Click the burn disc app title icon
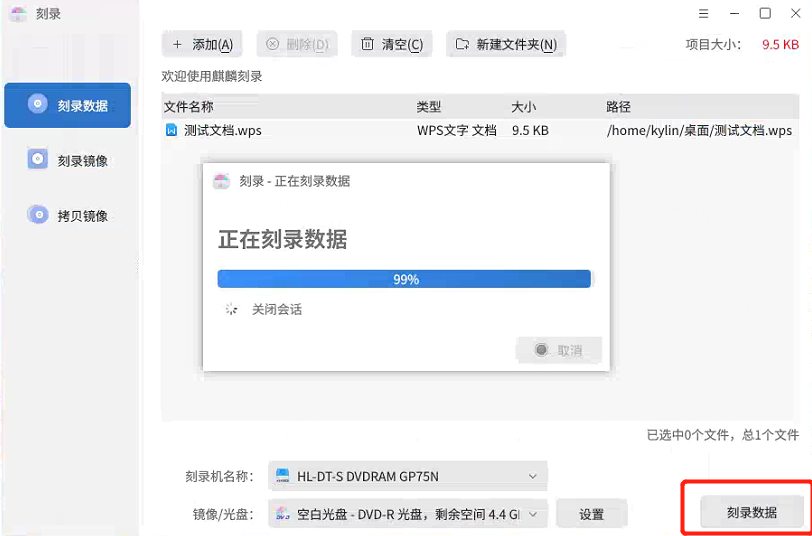Viewport: 812px width, 536px height. click(17, 14)
